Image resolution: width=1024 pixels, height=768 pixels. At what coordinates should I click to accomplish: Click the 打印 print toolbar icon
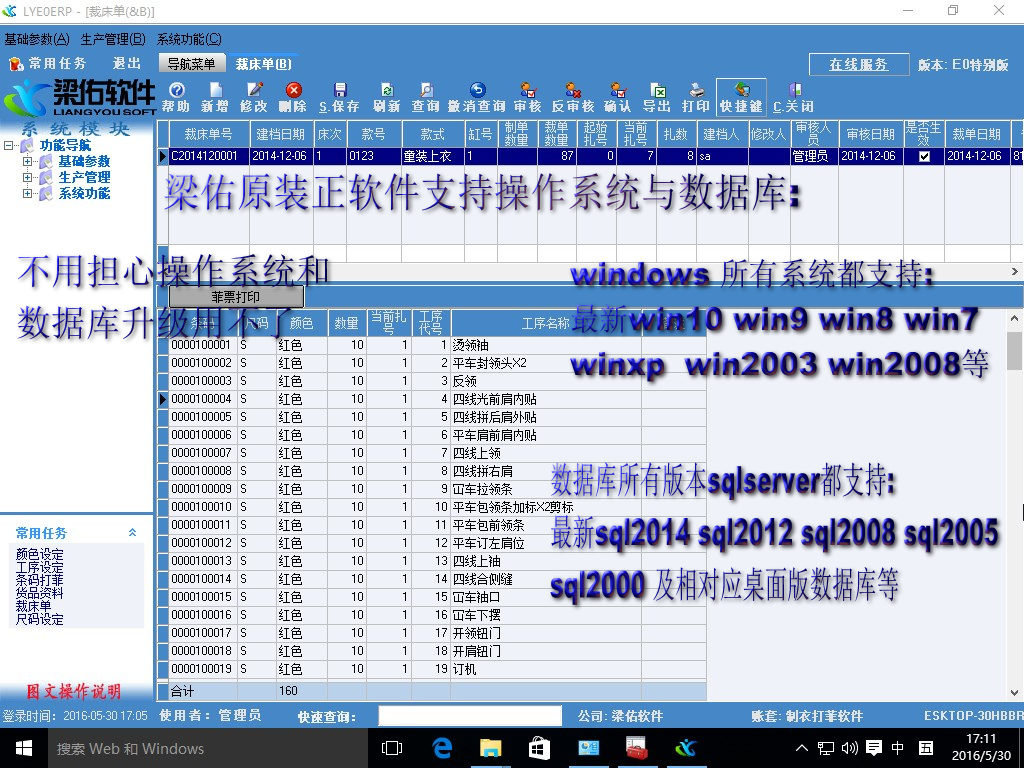pyautogui.click(x=696, y=97)
